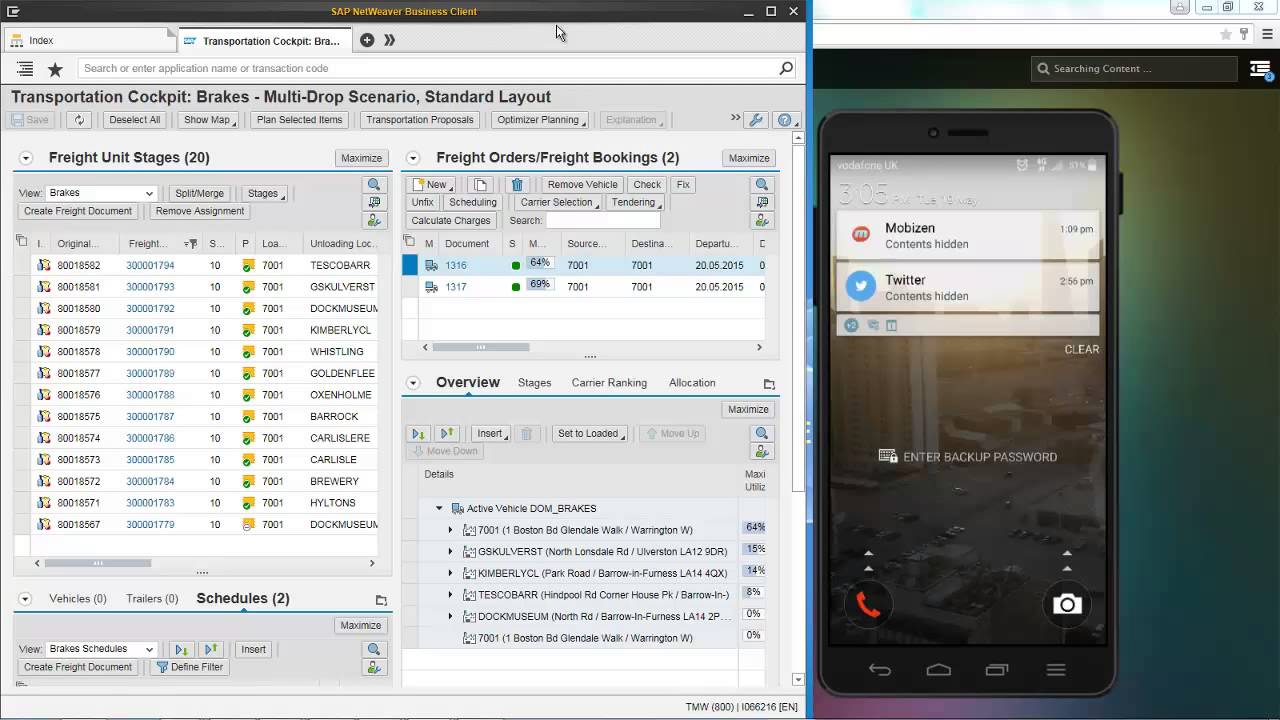Switch to the Index tab
This screenshot has height=720, width=1280.
(90, 40)
